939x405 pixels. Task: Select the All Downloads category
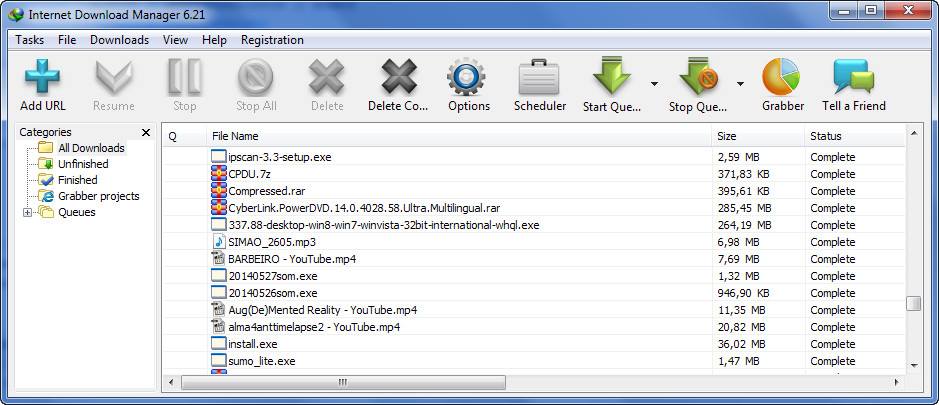tap(91, 148)
